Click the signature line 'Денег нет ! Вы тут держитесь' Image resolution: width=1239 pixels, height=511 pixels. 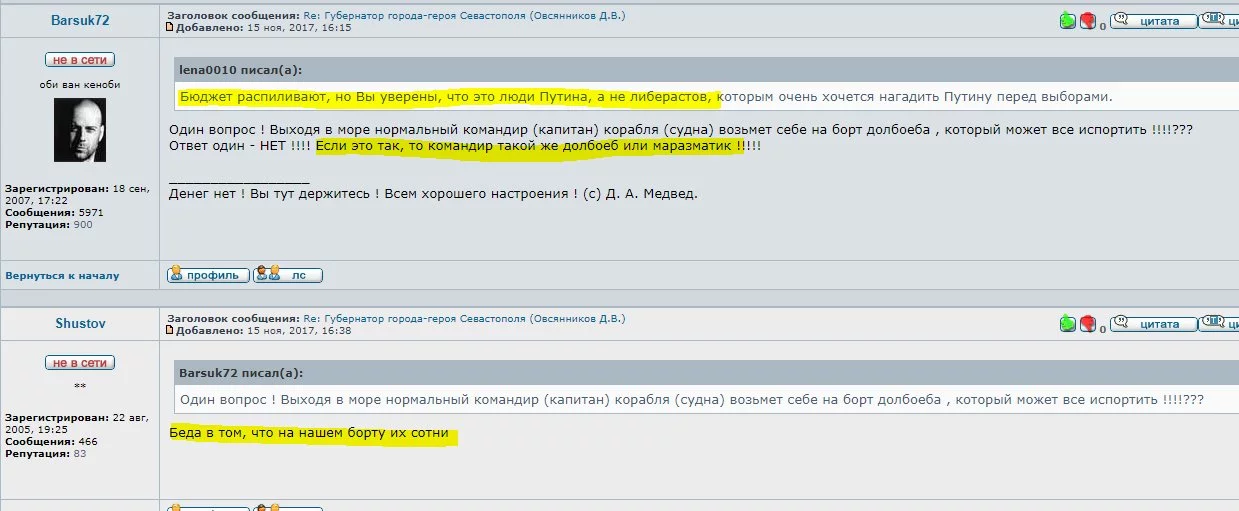[272, 194]
